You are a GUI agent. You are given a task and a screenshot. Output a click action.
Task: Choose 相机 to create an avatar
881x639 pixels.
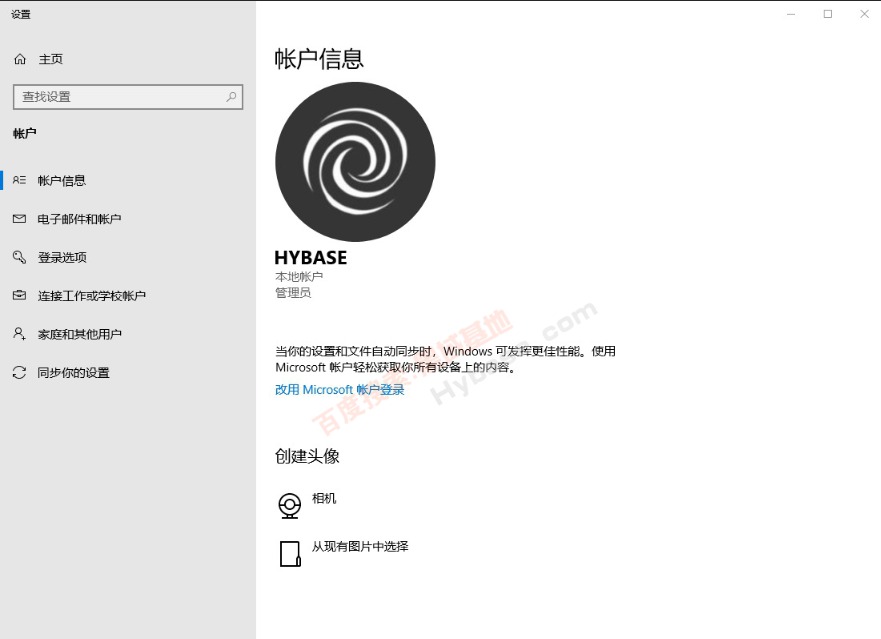(x=324, y=498)
